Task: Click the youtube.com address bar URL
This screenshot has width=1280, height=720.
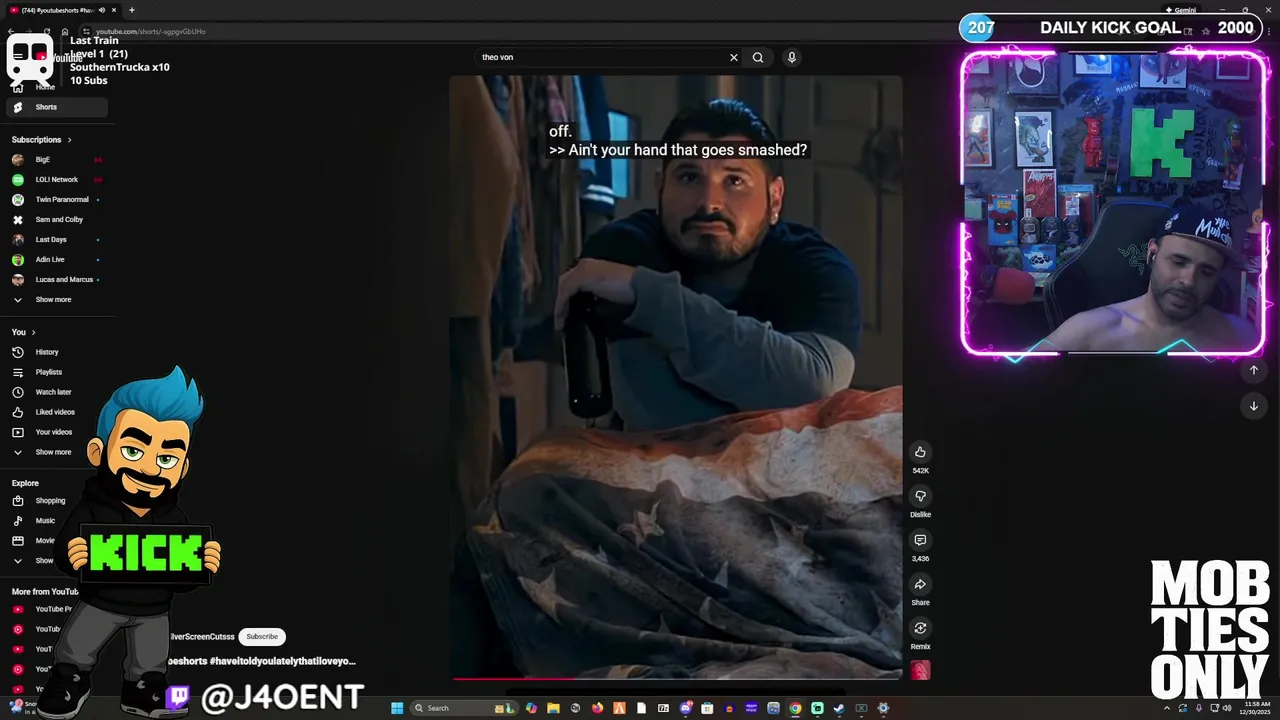Action: (151, 31)
